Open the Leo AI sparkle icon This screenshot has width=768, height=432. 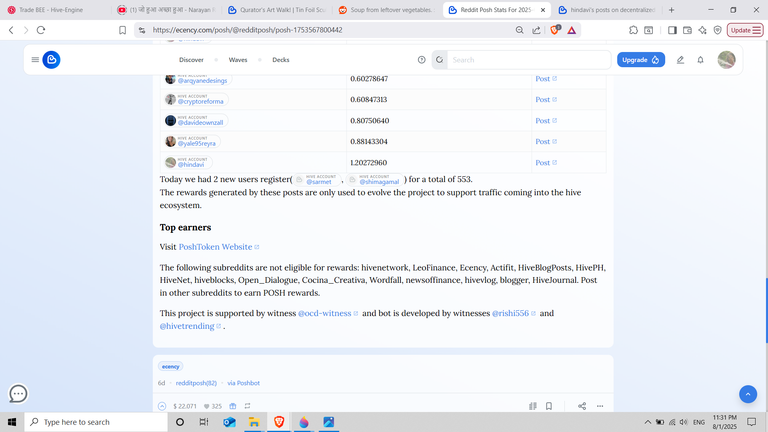[702, 30]
